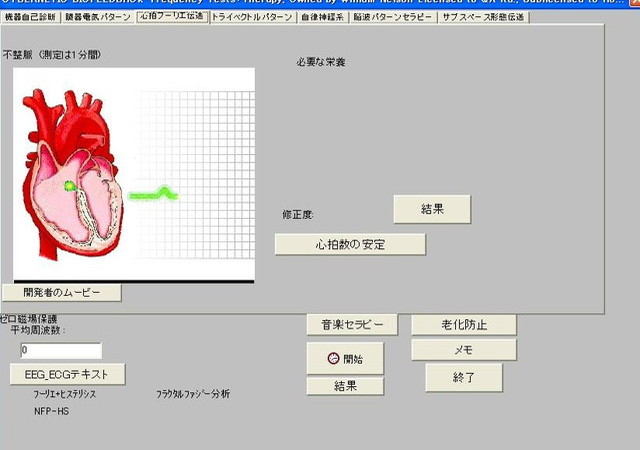Play the 開発者のムービー
This screenshot has height=450, width=640.
pos(62,292)
